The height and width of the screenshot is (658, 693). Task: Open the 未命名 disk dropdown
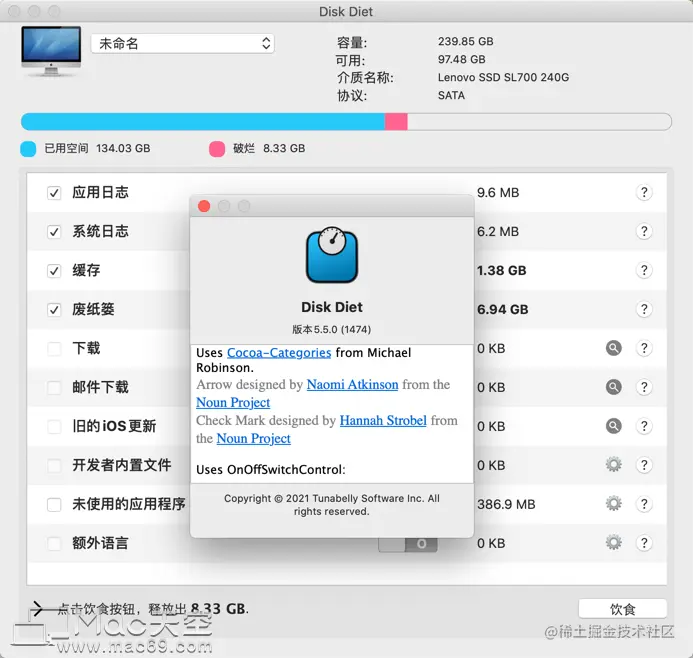coord(183,43)
